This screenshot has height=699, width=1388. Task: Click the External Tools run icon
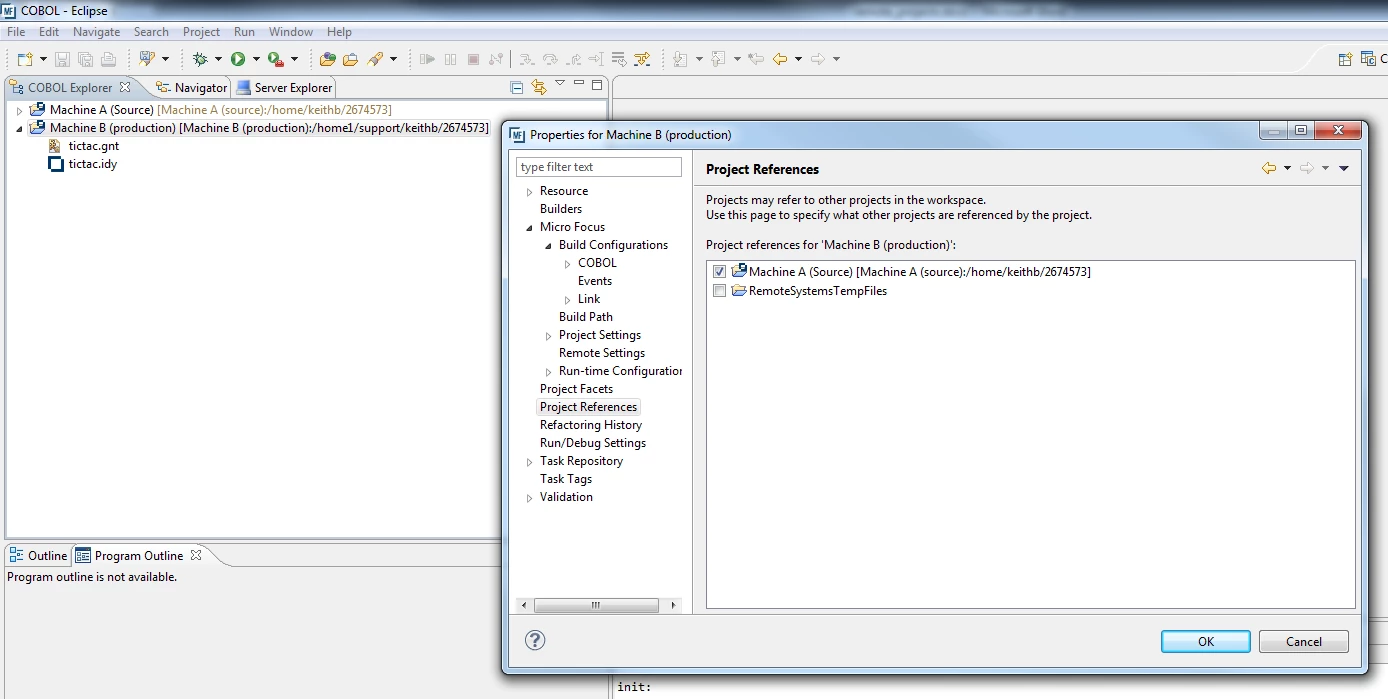[275, 59]
